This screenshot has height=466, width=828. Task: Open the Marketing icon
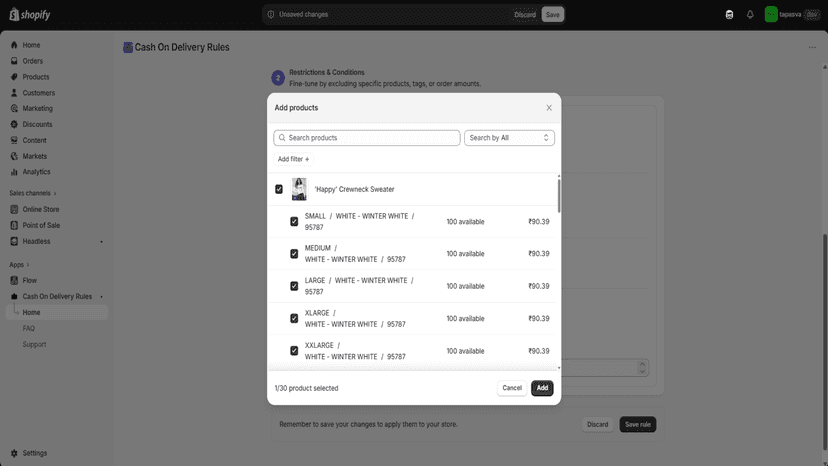[x=14, y=108]
